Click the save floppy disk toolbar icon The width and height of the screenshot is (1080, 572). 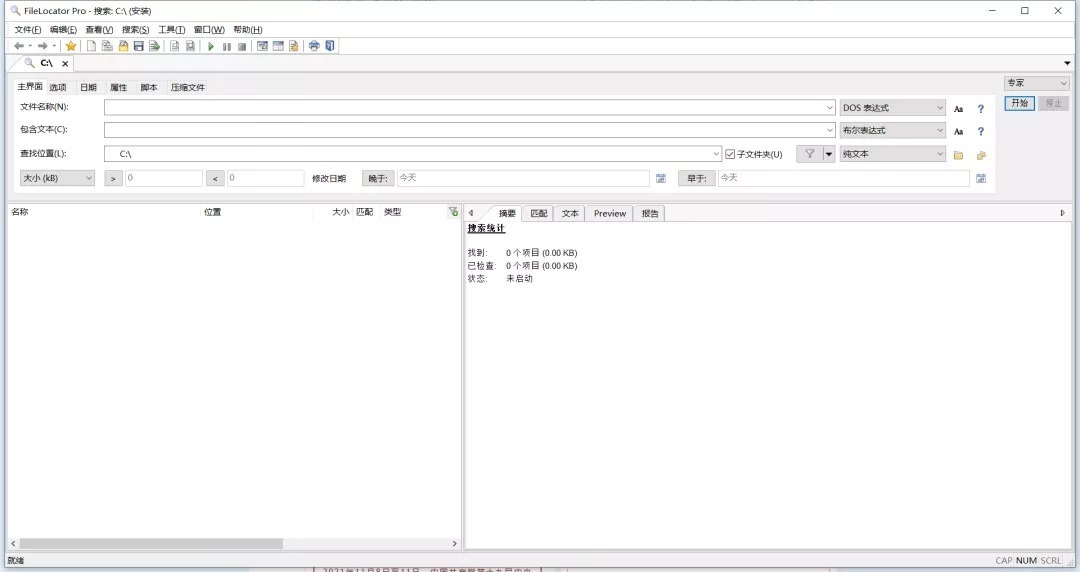(139, 46)
